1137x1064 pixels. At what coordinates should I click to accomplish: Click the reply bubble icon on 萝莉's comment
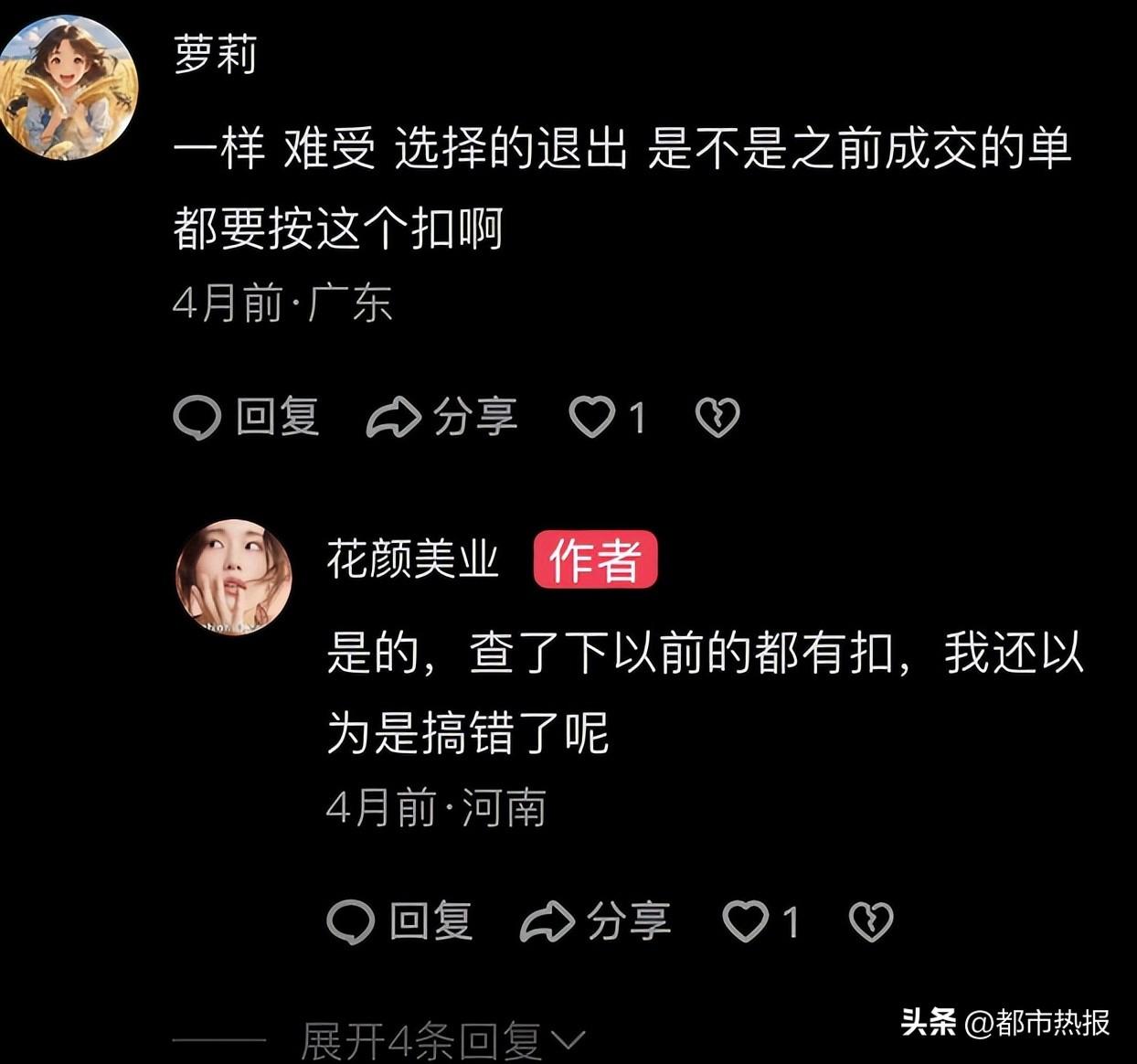(197, 418)
